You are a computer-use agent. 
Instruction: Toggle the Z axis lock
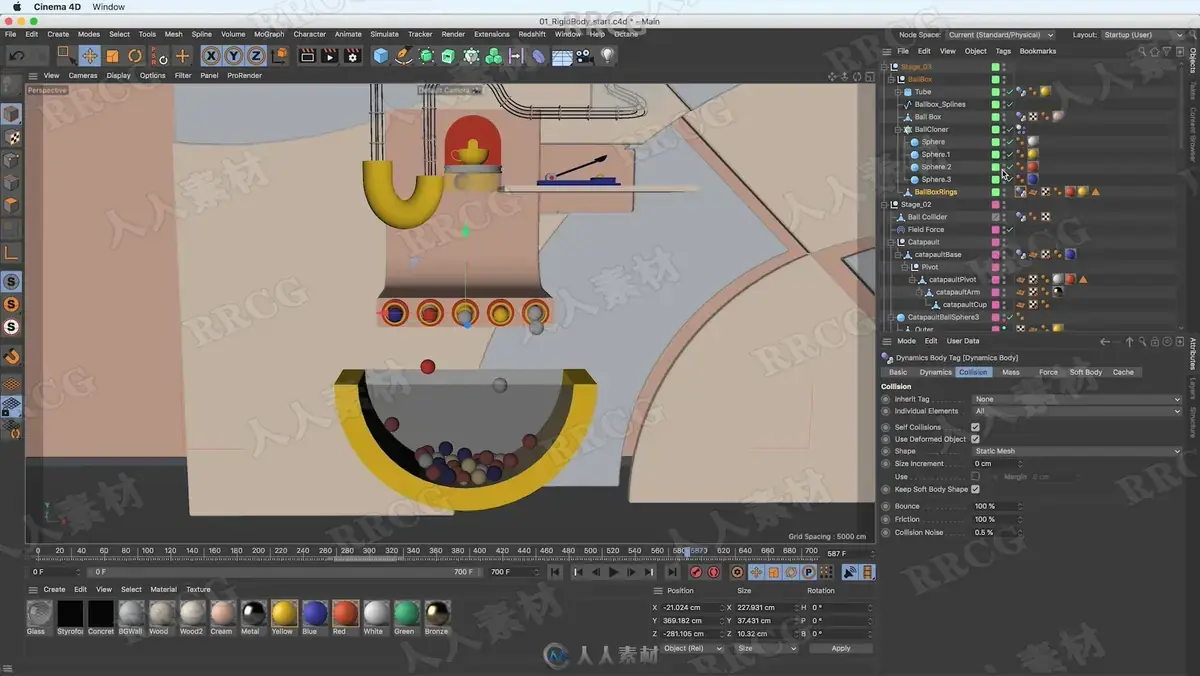pyautogui.click(x=256, y=56)
